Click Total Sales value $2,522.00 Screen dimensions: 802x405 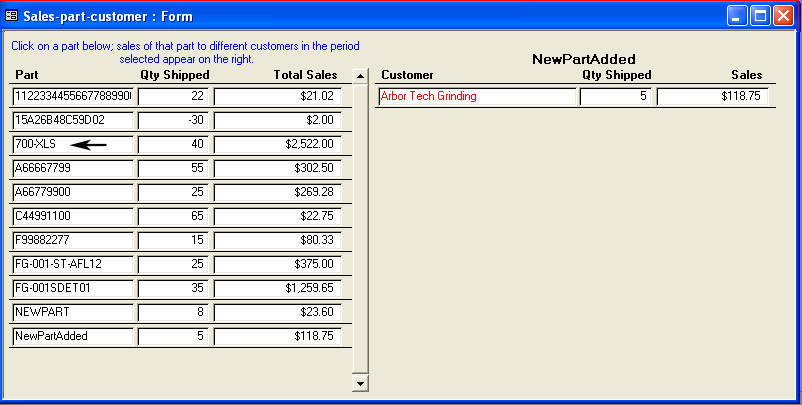coord(278,144)
